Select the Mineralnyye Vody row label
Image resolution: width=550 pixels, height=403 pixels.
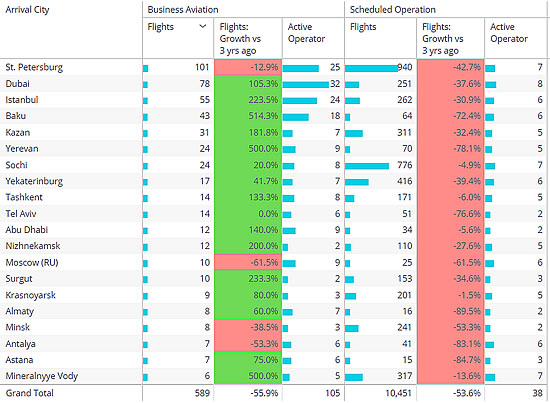[x=41, y=376]
